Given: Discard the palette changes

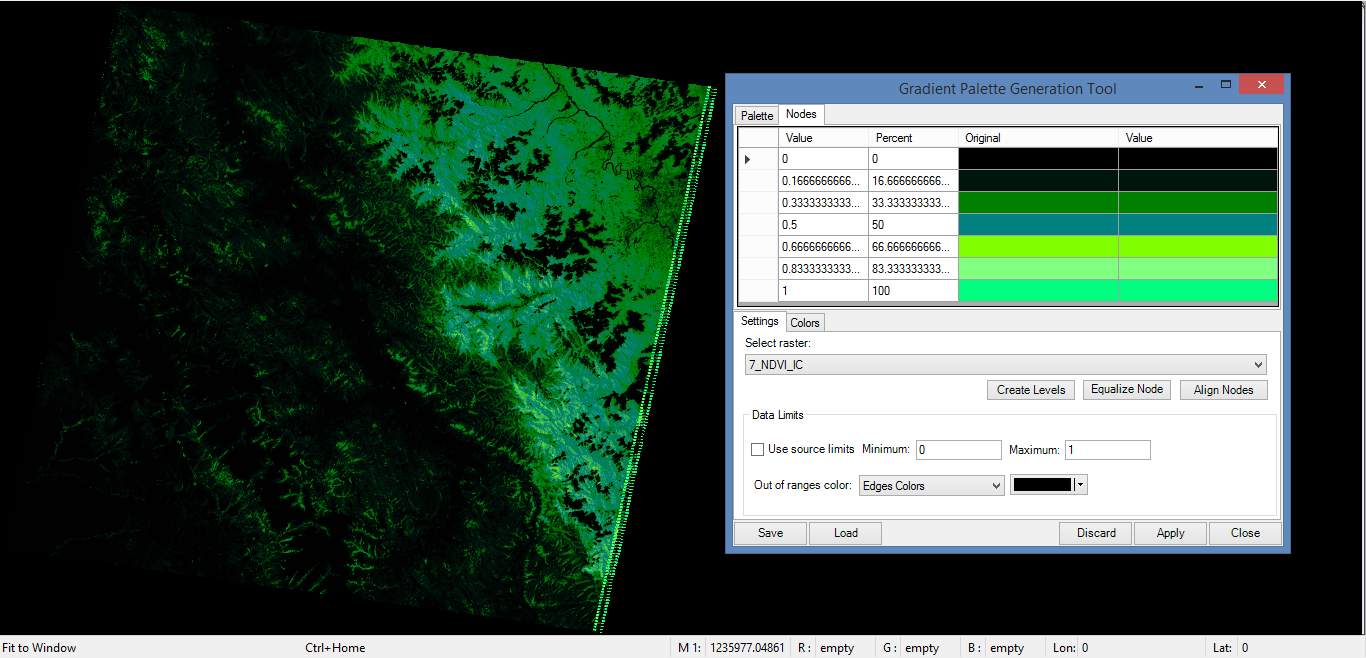Looking at the screenshot, I should click(x=1096, y=533).
